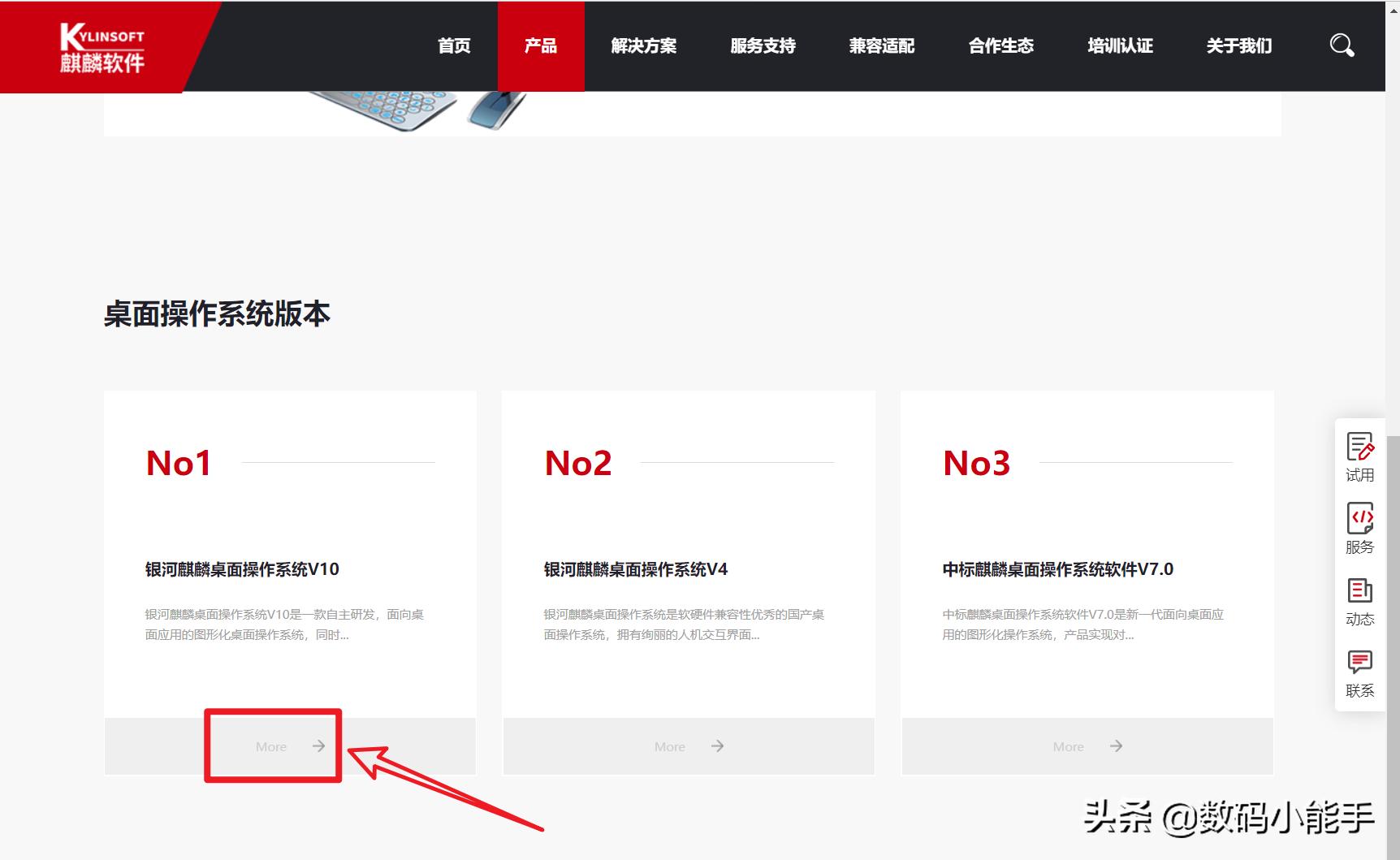Select 兼容适配 in the top navigation
Image resolution: width=1400 pixels, height=860 pixels.
(882, 46)
